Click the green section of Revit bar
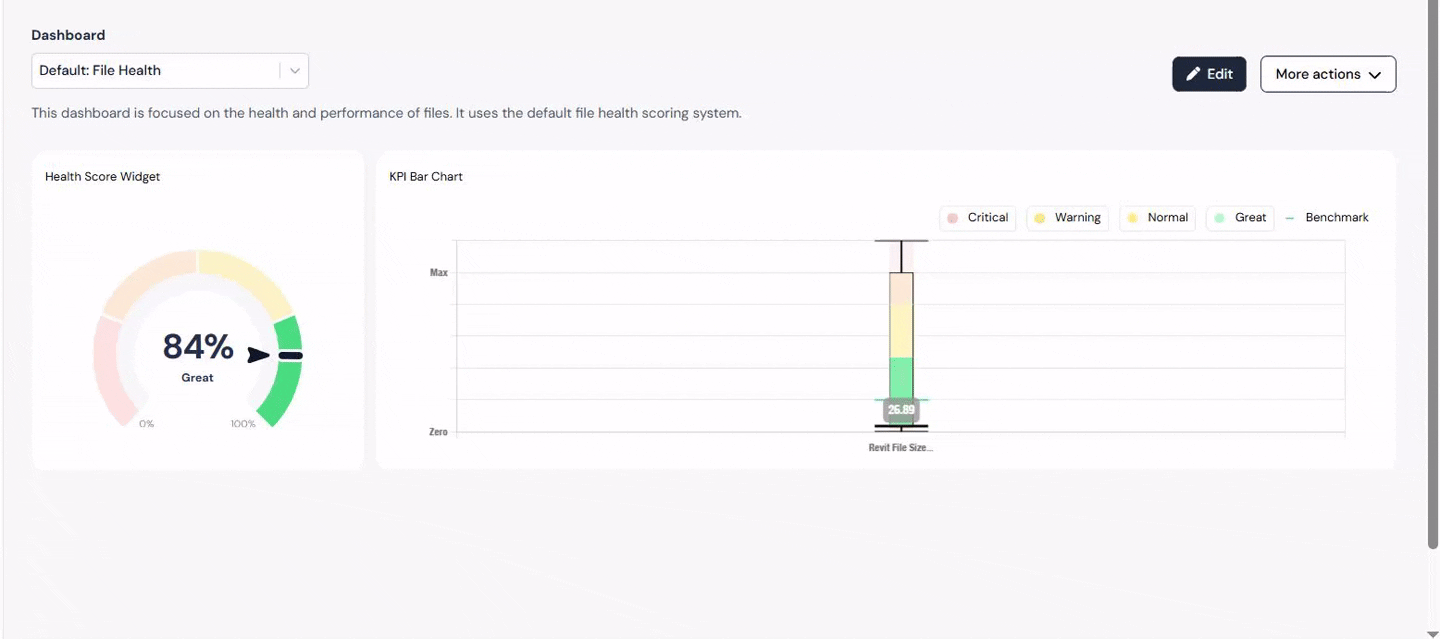 [x=901, y=378]
